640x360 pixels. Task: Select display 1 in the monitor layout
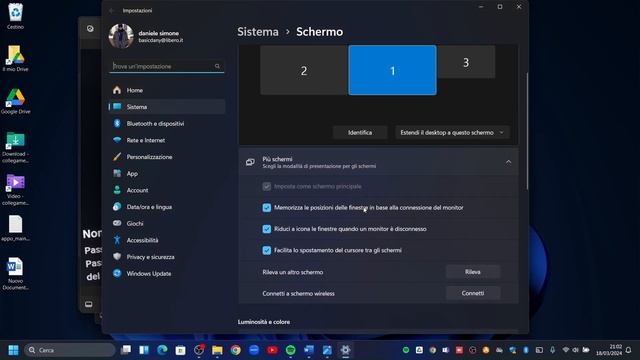coord(392,70)
